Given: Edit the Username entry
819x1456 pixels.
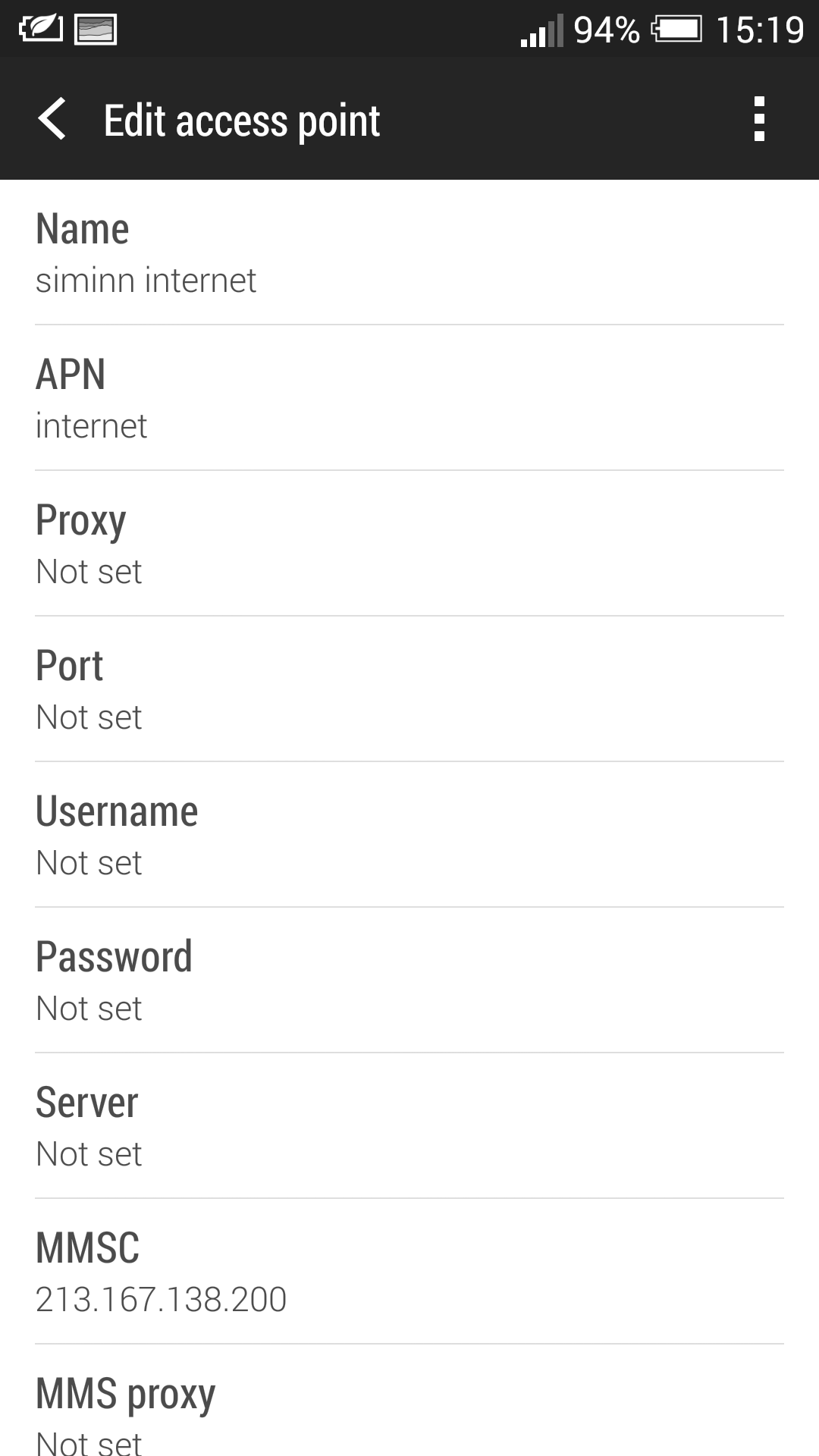Looking at the screenshot, I should pyautogui.click(x=409, y=835).
